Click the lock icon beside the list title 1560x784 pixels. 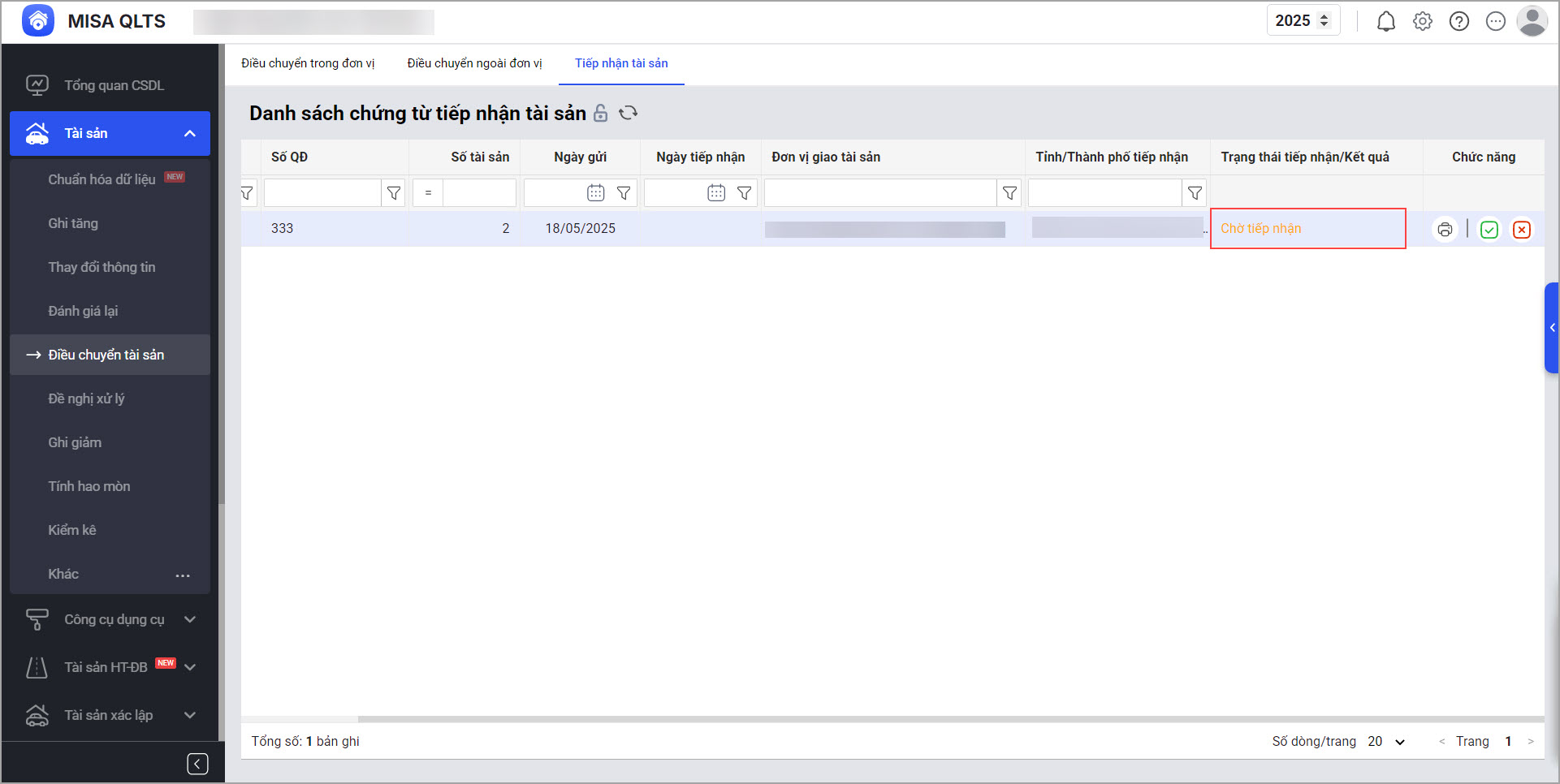point(600,113)
